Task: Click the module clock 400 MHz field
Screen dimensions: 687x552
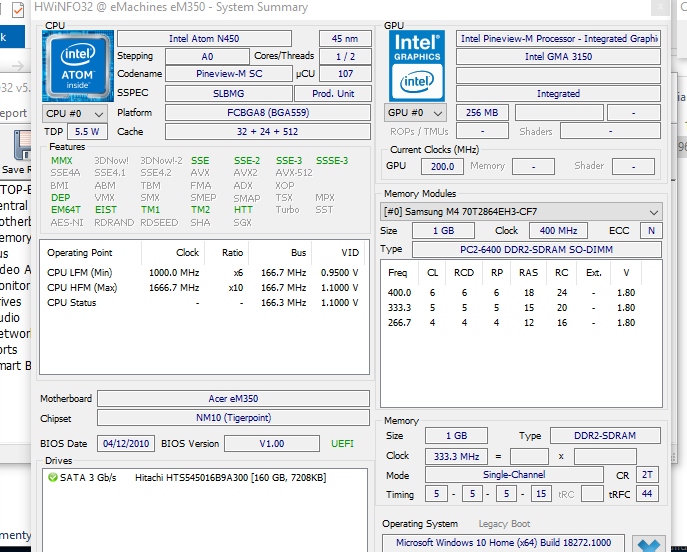Action: click(x=558, y=230)
